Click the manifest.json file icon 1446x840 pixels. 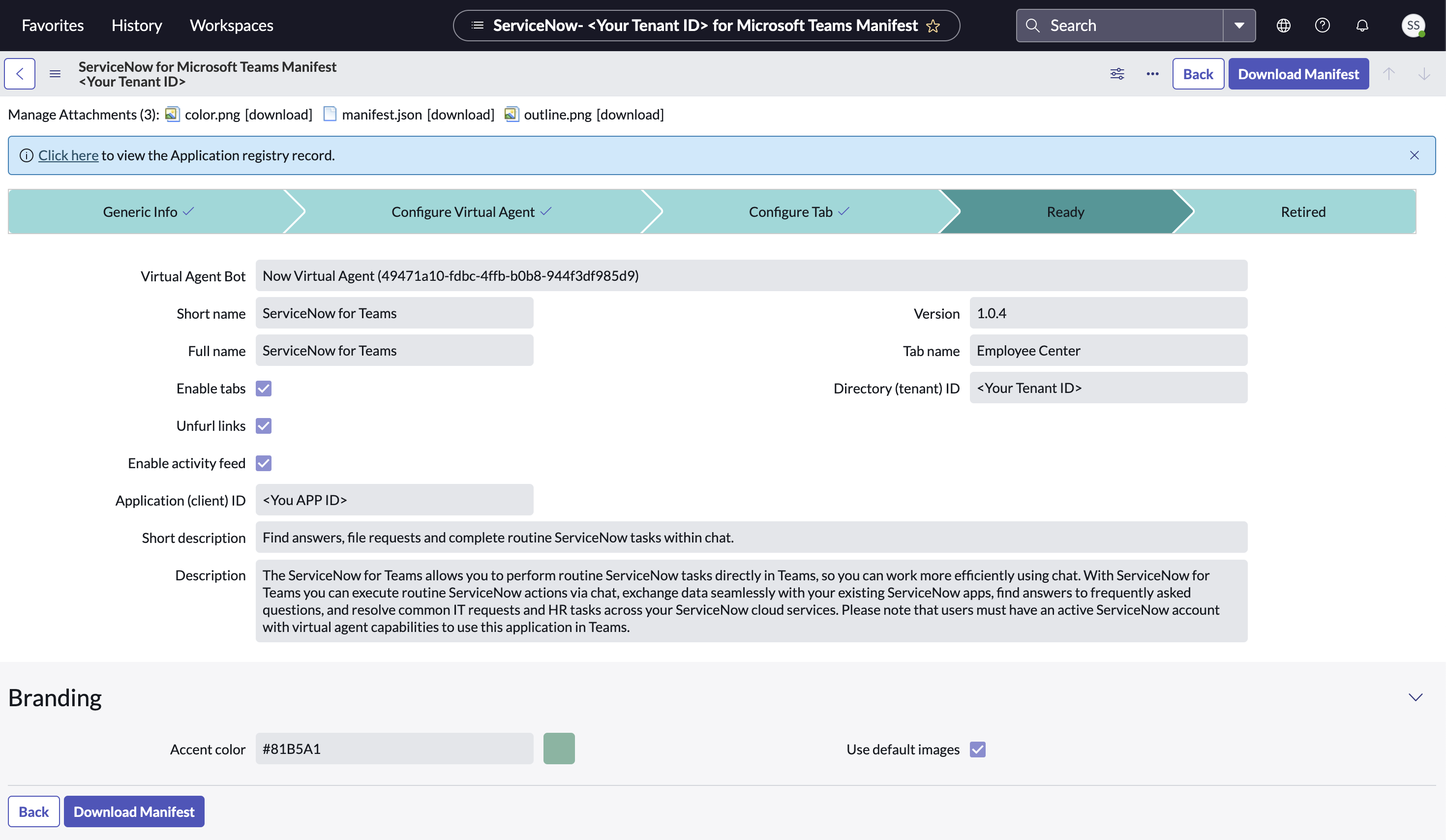coord(330,114)
